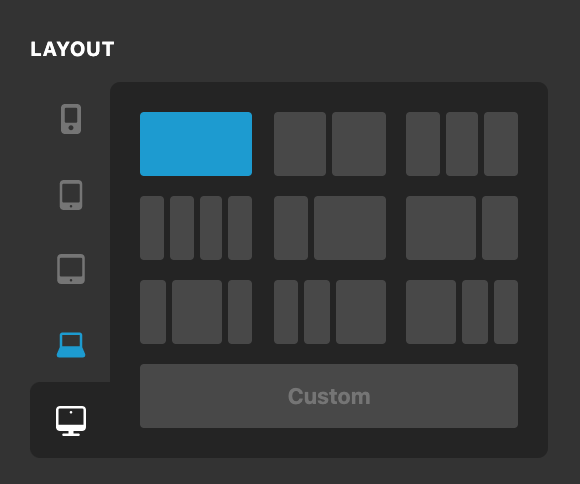Choose the wide-left narrow-right two-column layout
580x484 pixels.
[462, 228]
